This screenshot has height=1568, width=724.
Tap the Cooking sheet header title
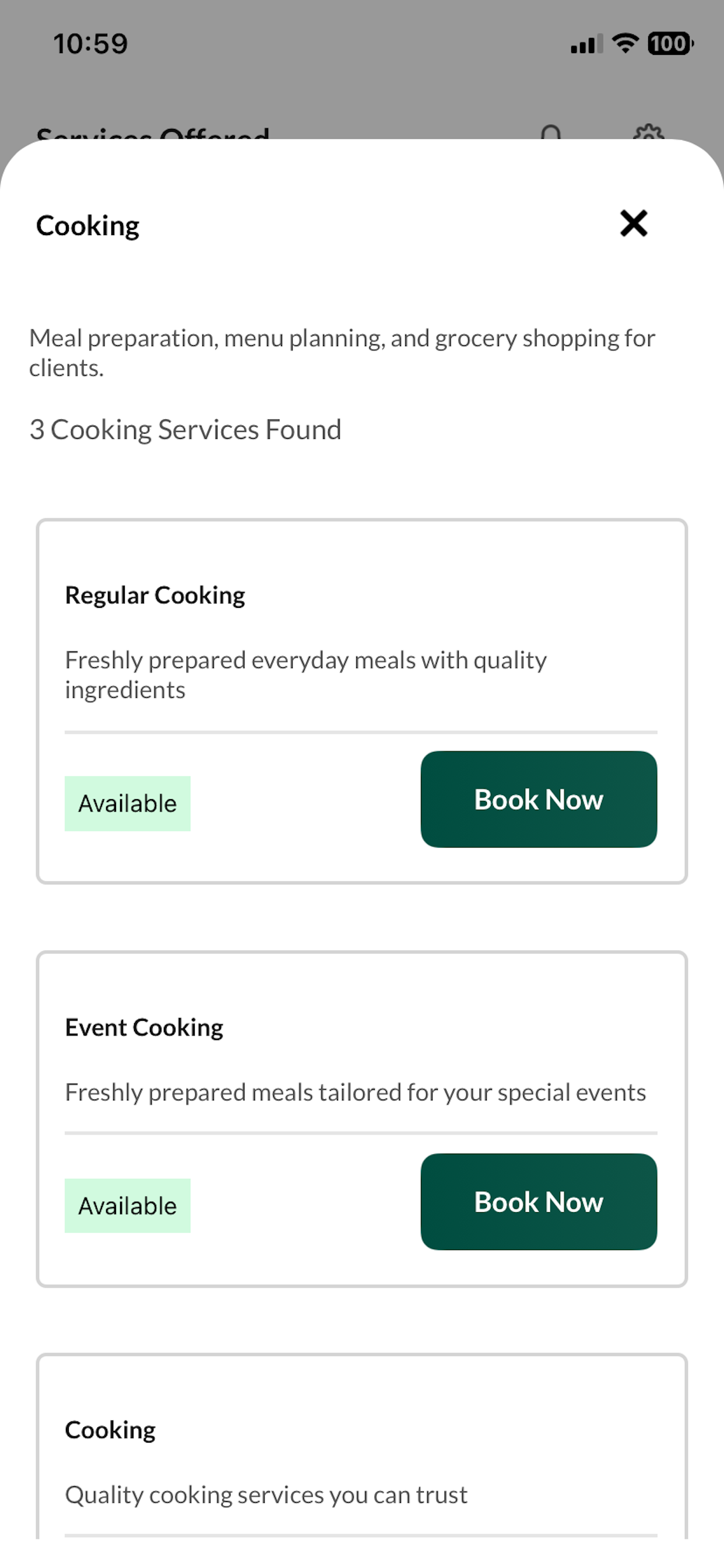tap(87, 226)
